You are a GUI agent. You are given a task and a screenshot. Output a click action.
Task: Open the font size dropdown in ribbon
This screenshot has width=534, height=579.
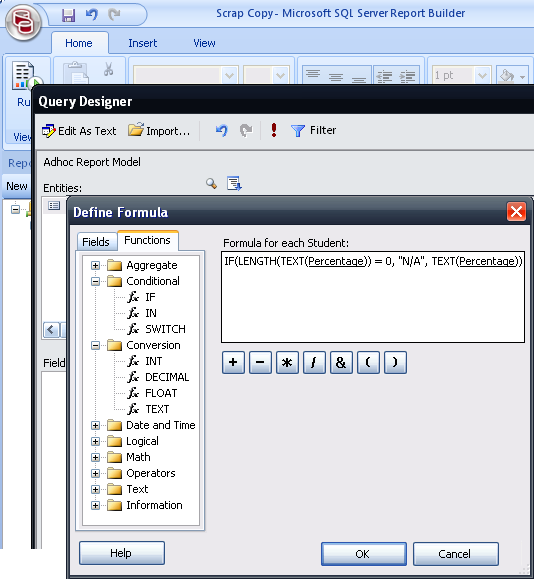coord(281,76)
